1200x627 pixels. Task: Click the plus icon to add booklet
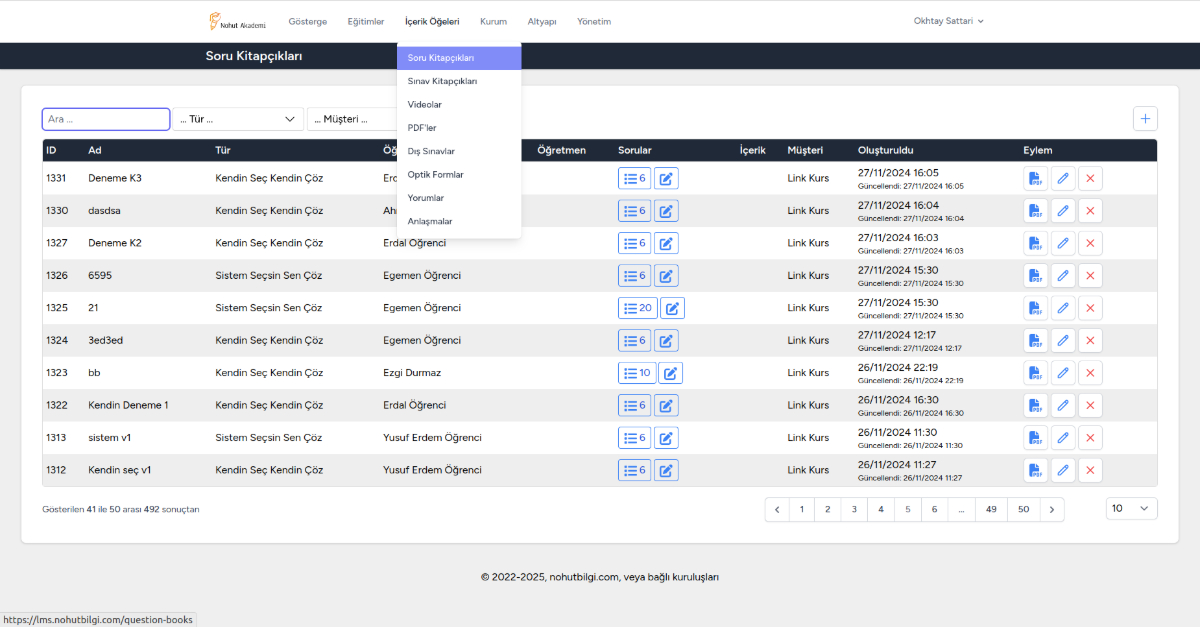click(1145, 119)
